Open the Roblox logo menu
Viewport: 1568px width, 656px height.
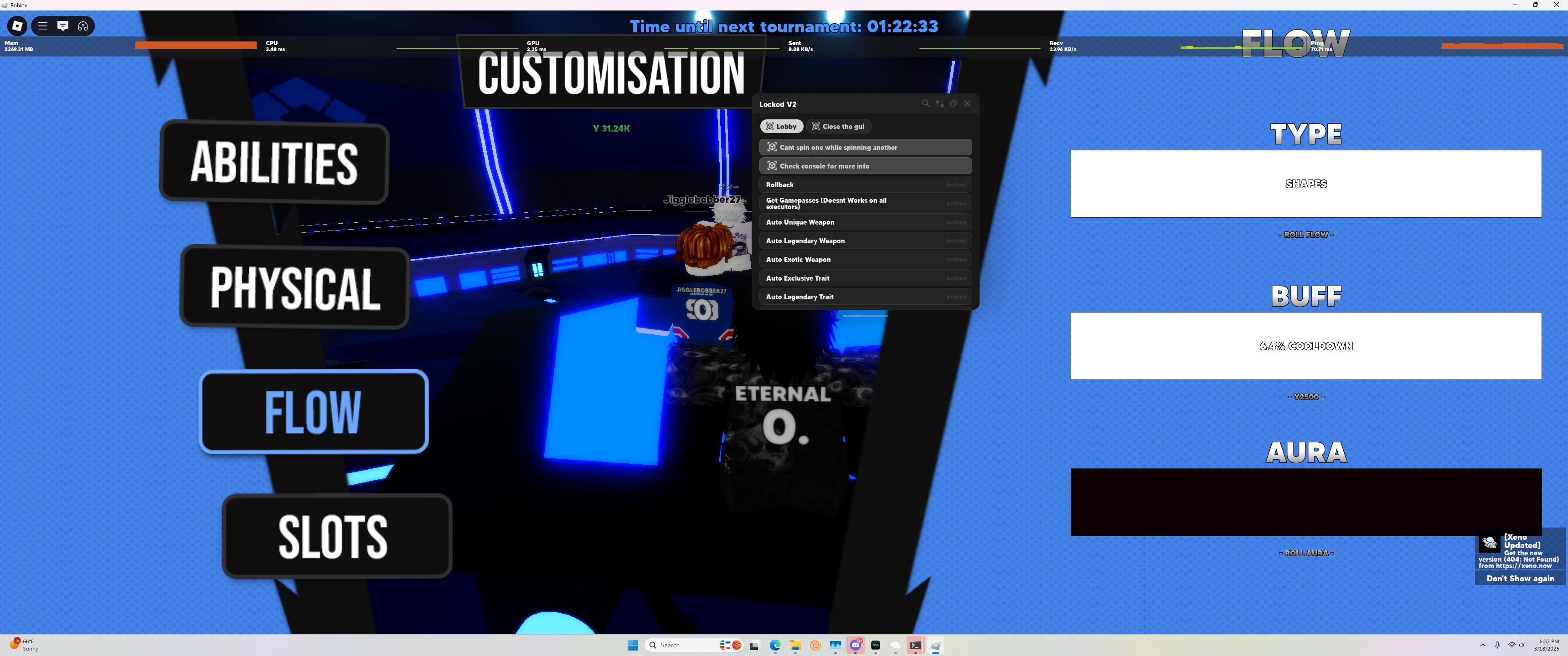coord(17,26)
